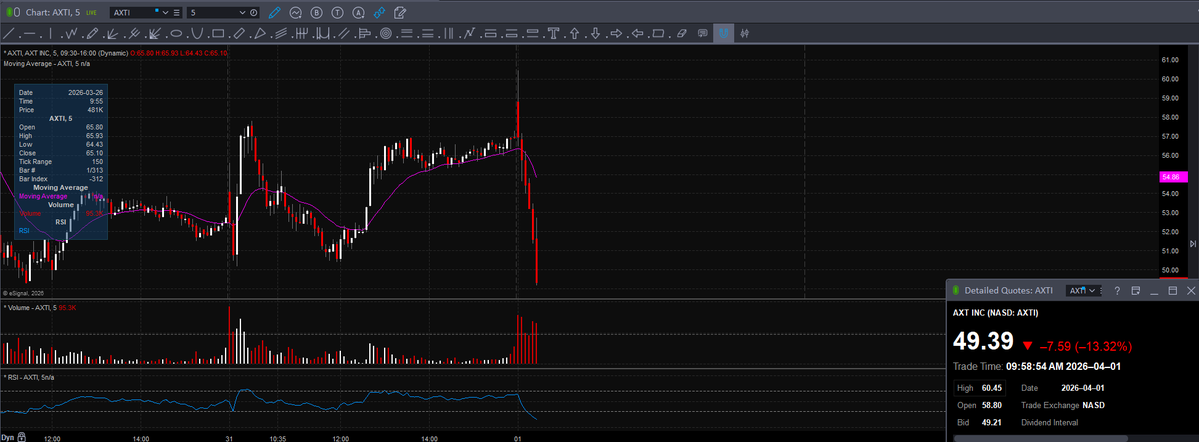Viewport: 1199px width, 442px height.
Task: Click the High 60.45 field
Action: coord(980,388)
